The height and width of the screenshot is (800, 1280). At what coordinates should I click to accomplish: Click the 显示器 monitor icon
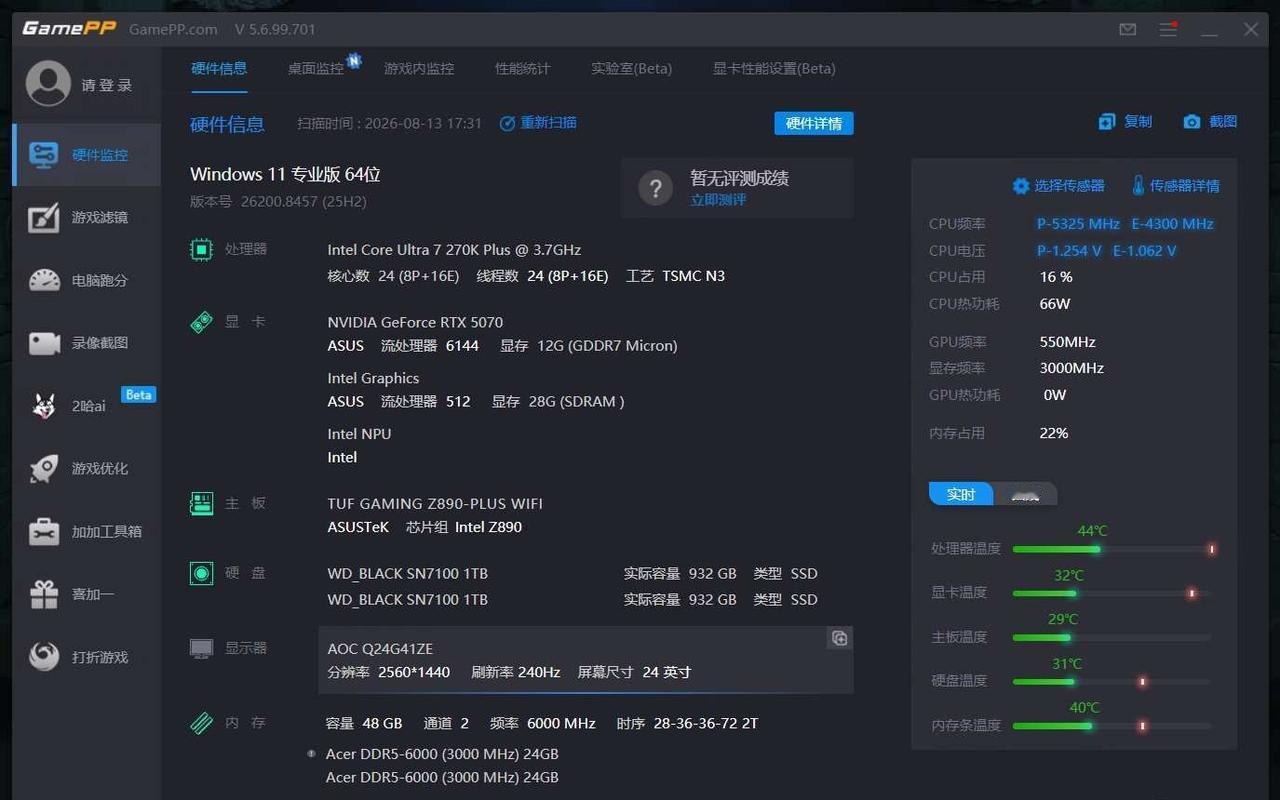[201, 648]
